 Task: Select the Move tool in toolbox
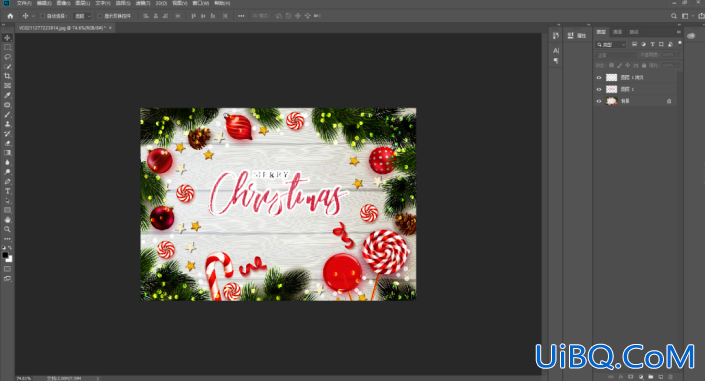[7, 38]
